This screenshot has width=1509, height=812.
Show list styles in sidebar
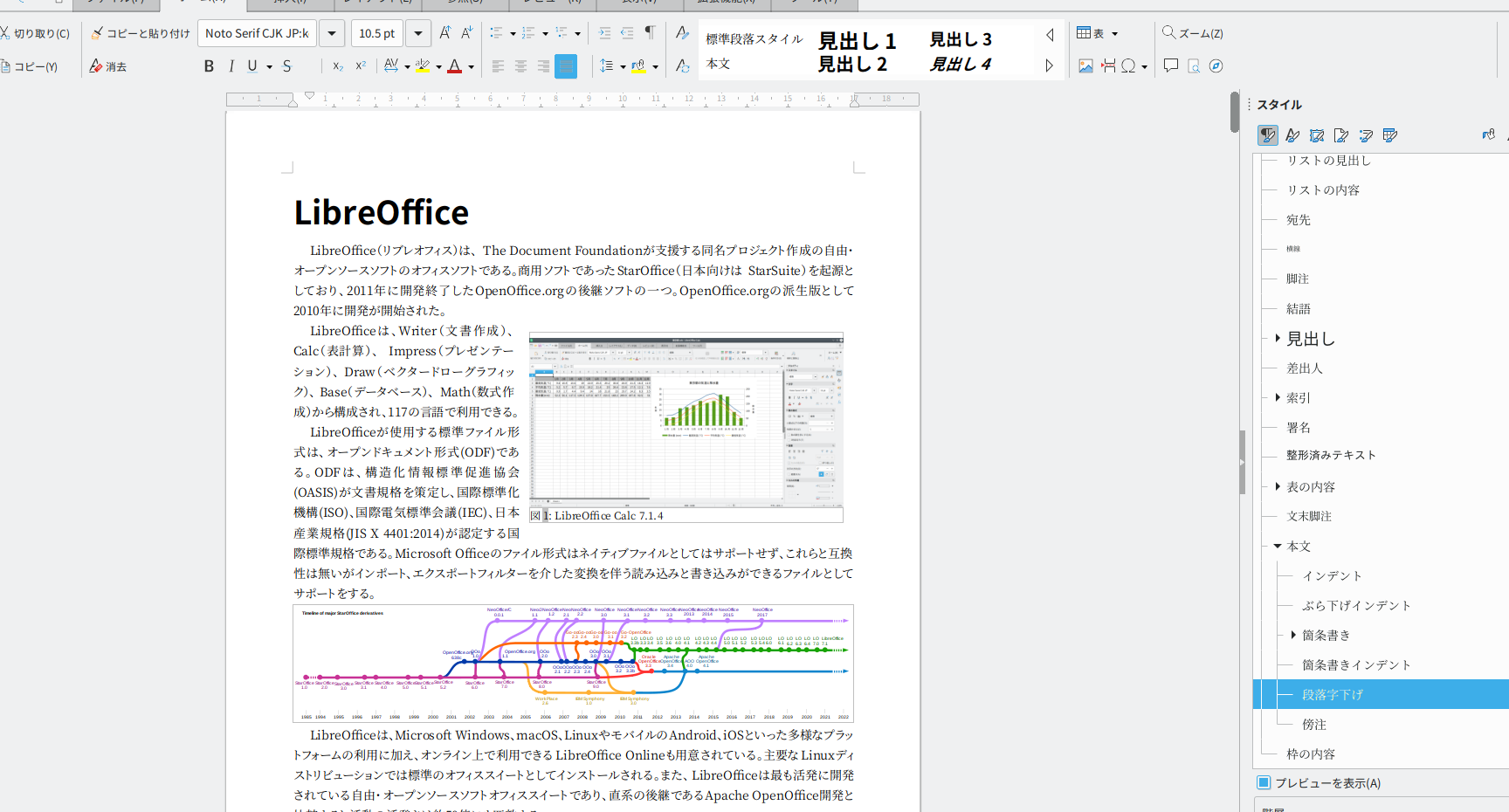(x=1366, y=135)
